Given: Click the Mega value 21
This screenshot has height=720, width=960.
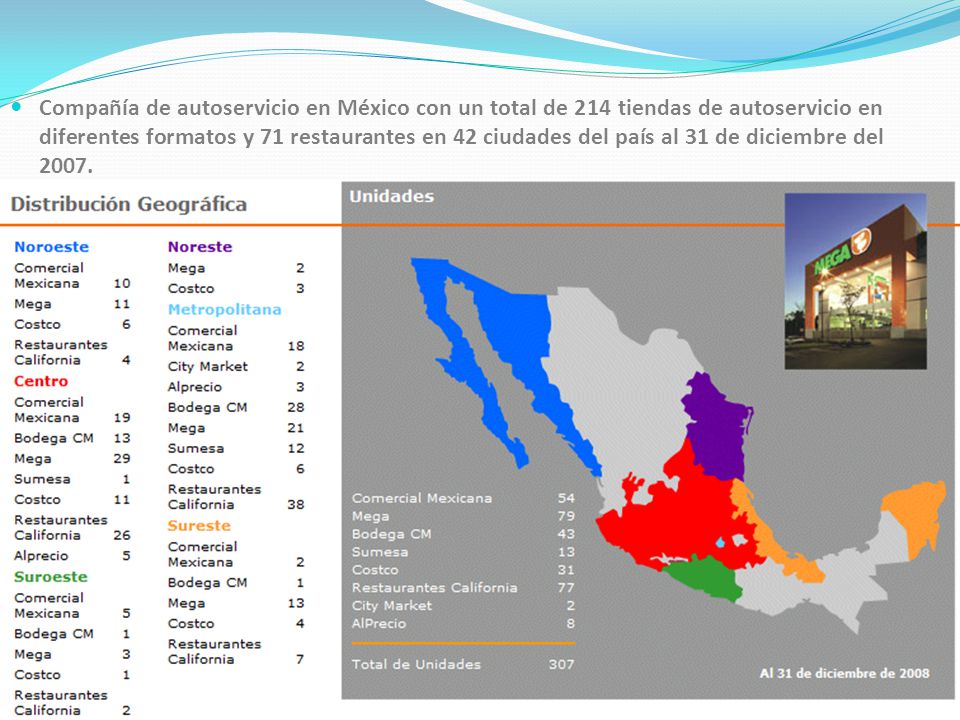Looking at the screenshot, I should click(x=296, y=428).
